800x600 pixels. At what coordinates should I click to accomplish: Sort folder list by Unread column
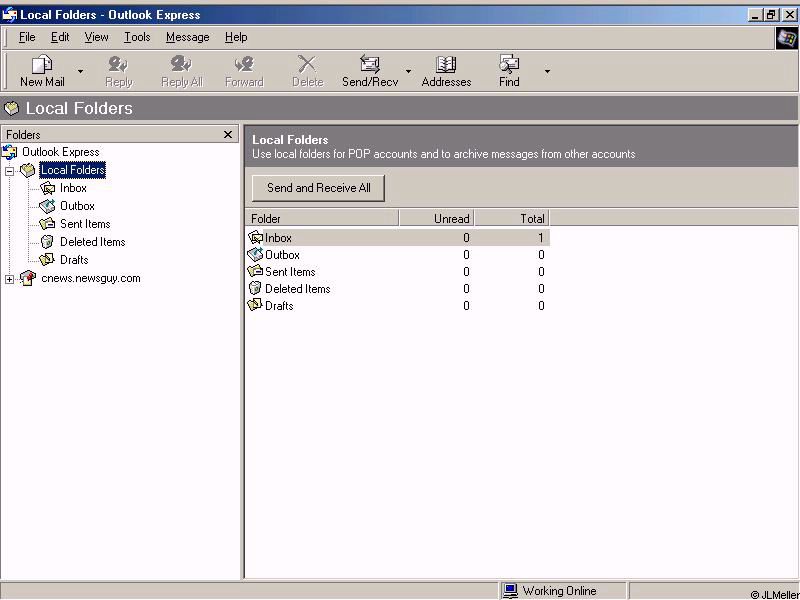pyautogui.click(x=436, y=218)
